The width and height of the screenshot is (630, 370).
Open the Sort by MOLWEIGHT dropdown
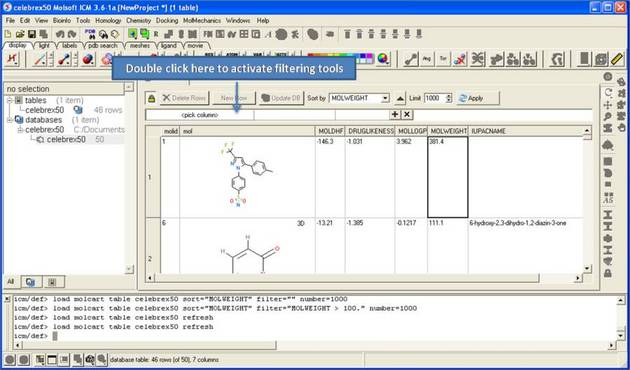359,98
